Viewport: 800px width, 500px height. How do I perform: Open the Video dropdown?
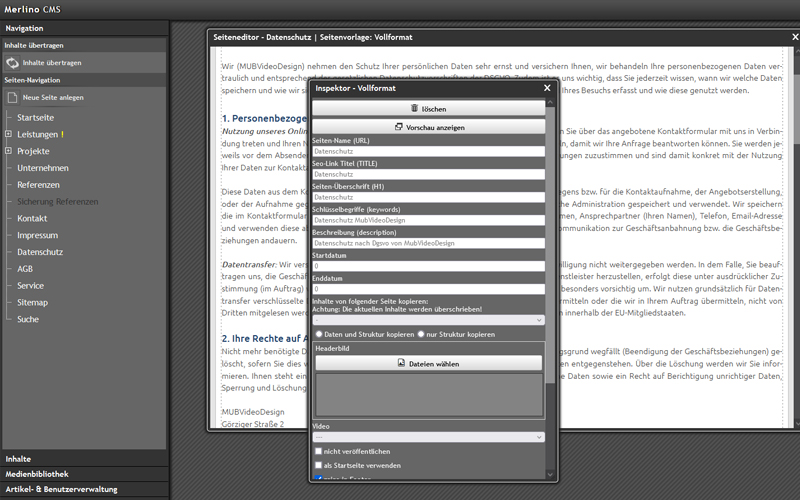pos(428,437)
